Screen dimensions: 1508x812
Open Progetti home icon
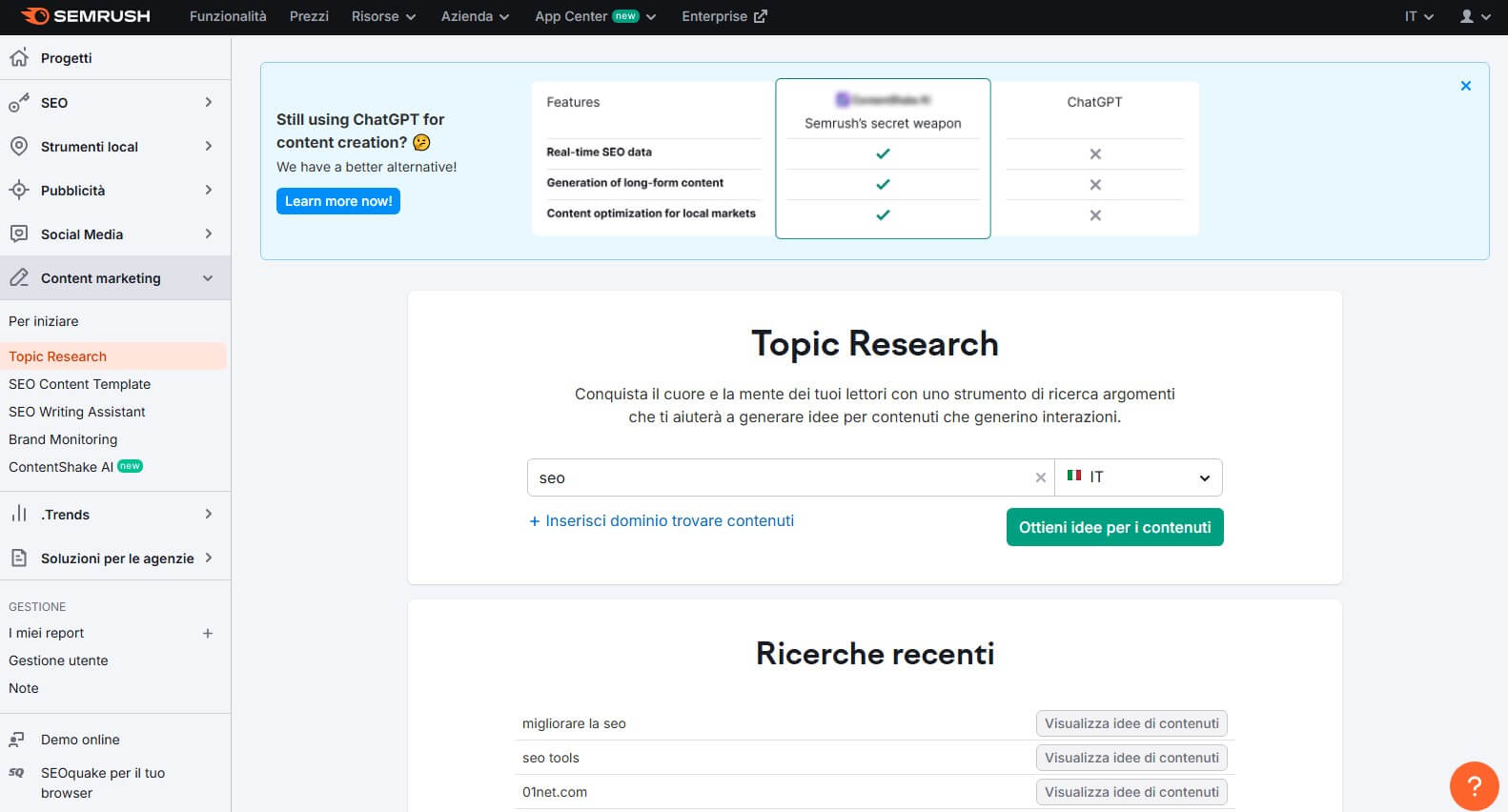[x=18, y=58]
